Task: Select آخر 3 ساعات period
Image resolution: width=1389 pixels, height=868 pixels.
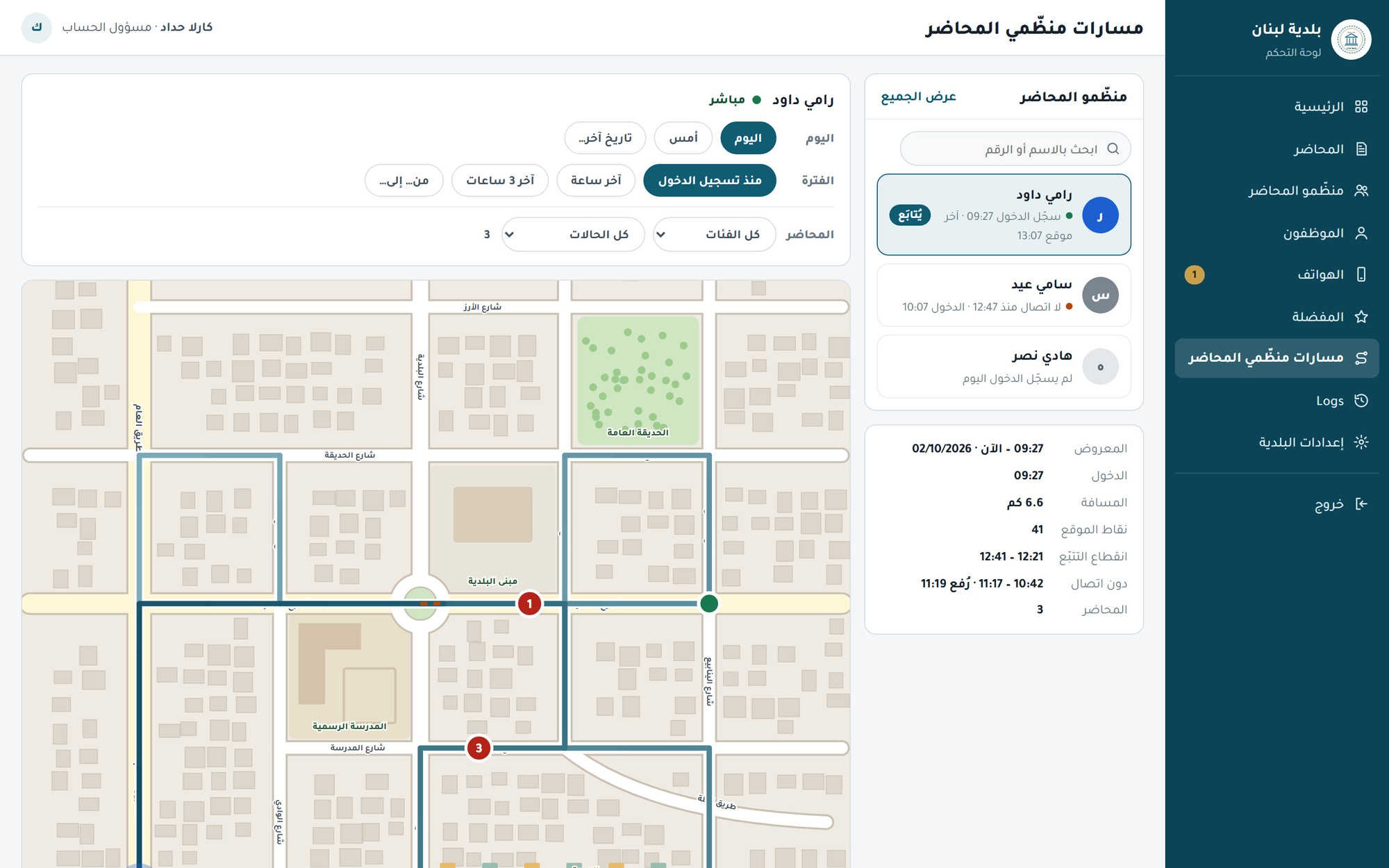Action: (x=500, y=181)
